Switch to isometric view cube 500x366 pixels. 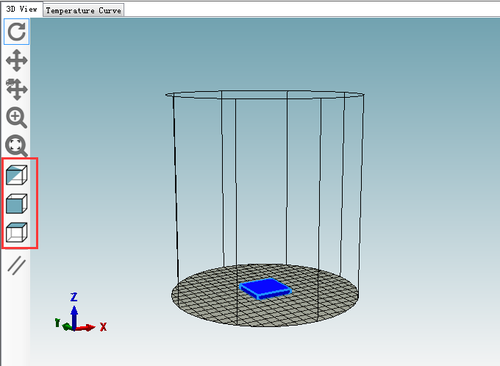pos(16,175)
